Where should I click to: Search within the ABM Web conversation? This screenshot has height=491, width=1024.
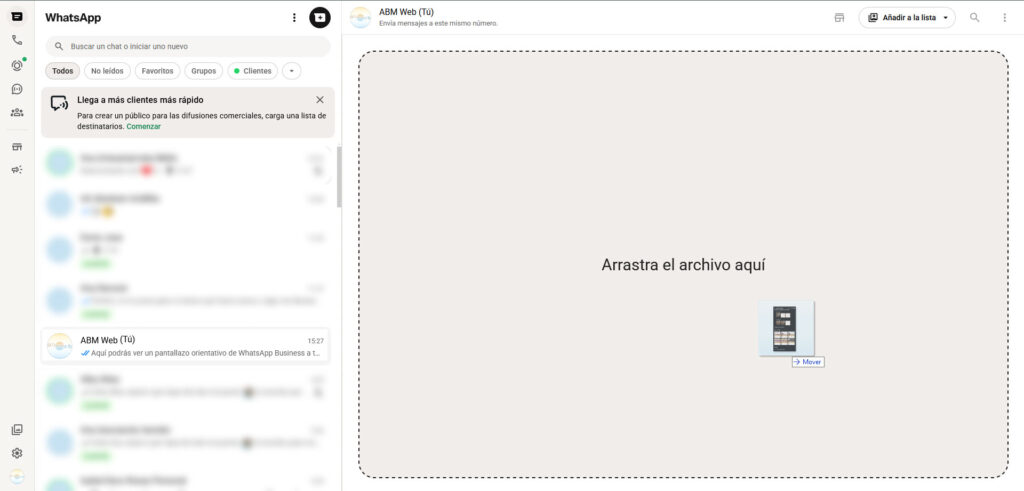point(974,18)
